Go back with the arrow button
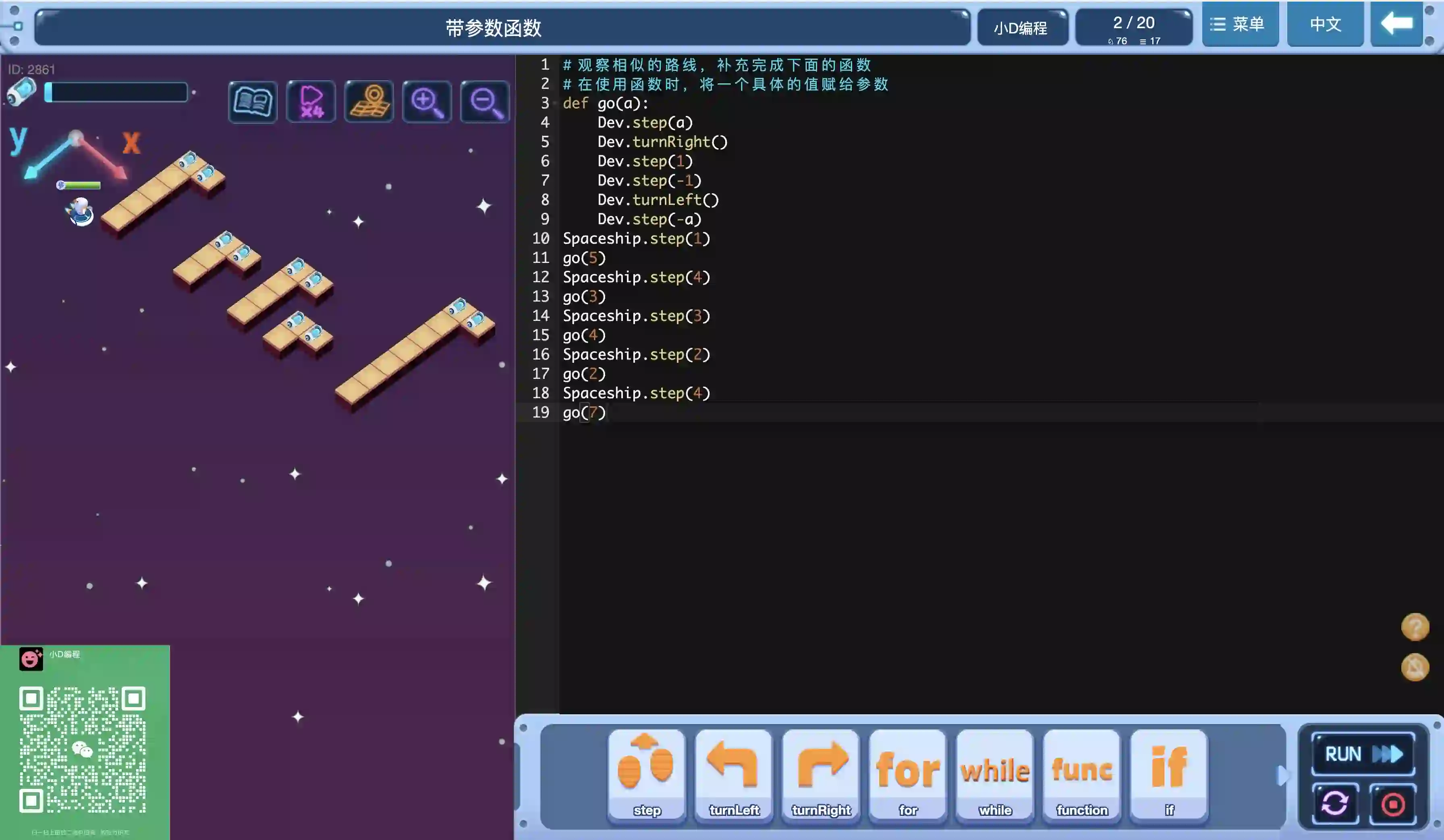The image size is (1444, 840). 1396,24
